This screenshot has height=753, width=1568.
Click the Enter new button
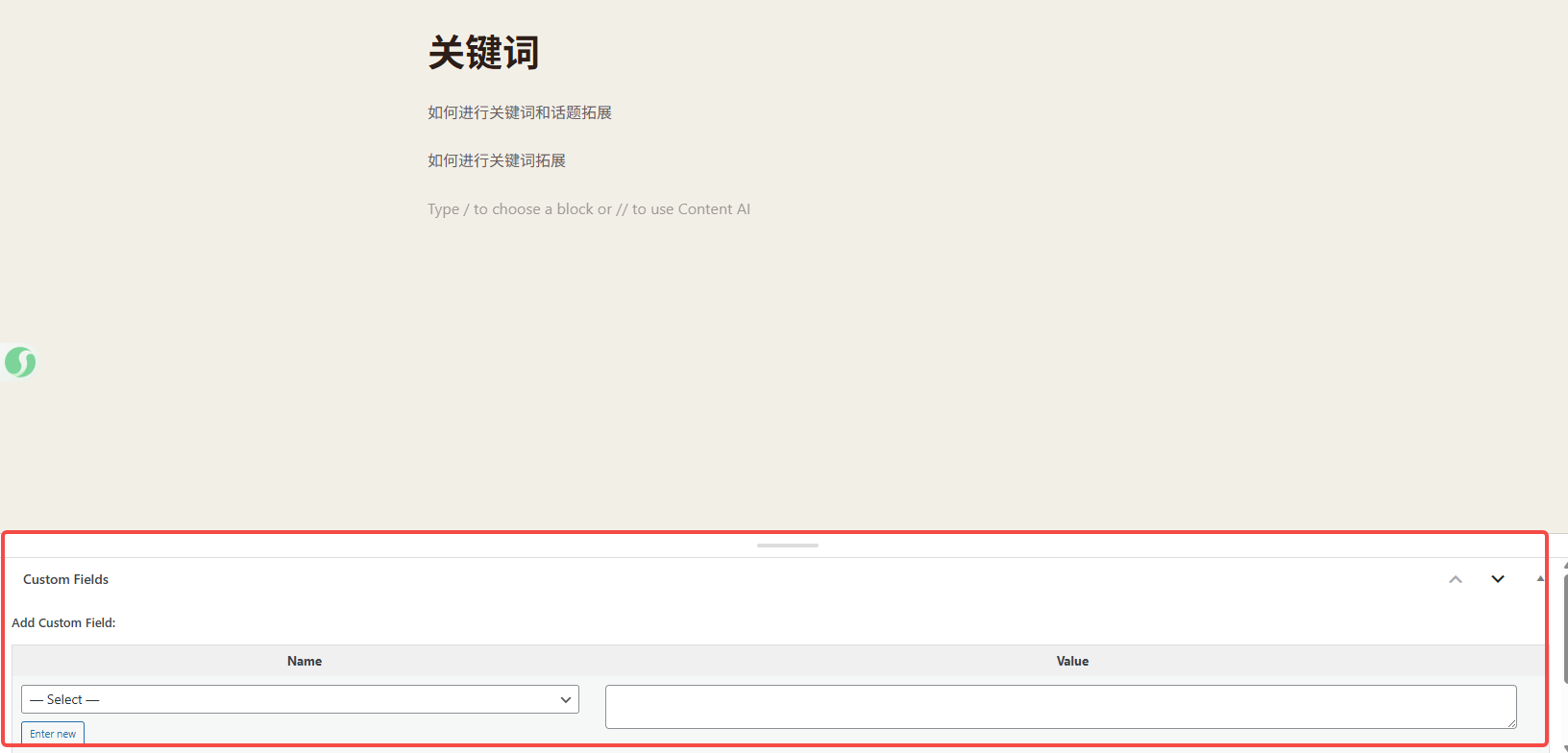(x=53, y=734)
